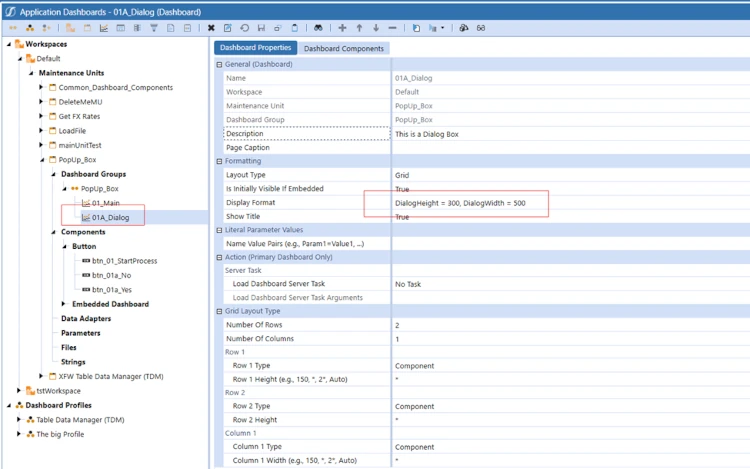
Task: Click the funnel parameter toolbar icon
Action: click(154, 28)
